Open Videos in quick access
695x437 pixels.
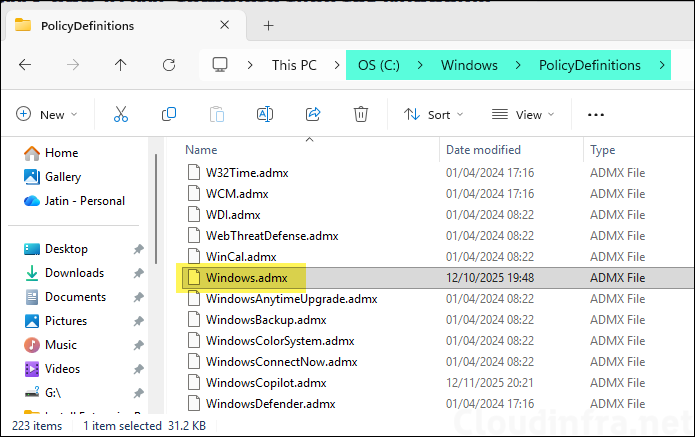click(52, 369)
